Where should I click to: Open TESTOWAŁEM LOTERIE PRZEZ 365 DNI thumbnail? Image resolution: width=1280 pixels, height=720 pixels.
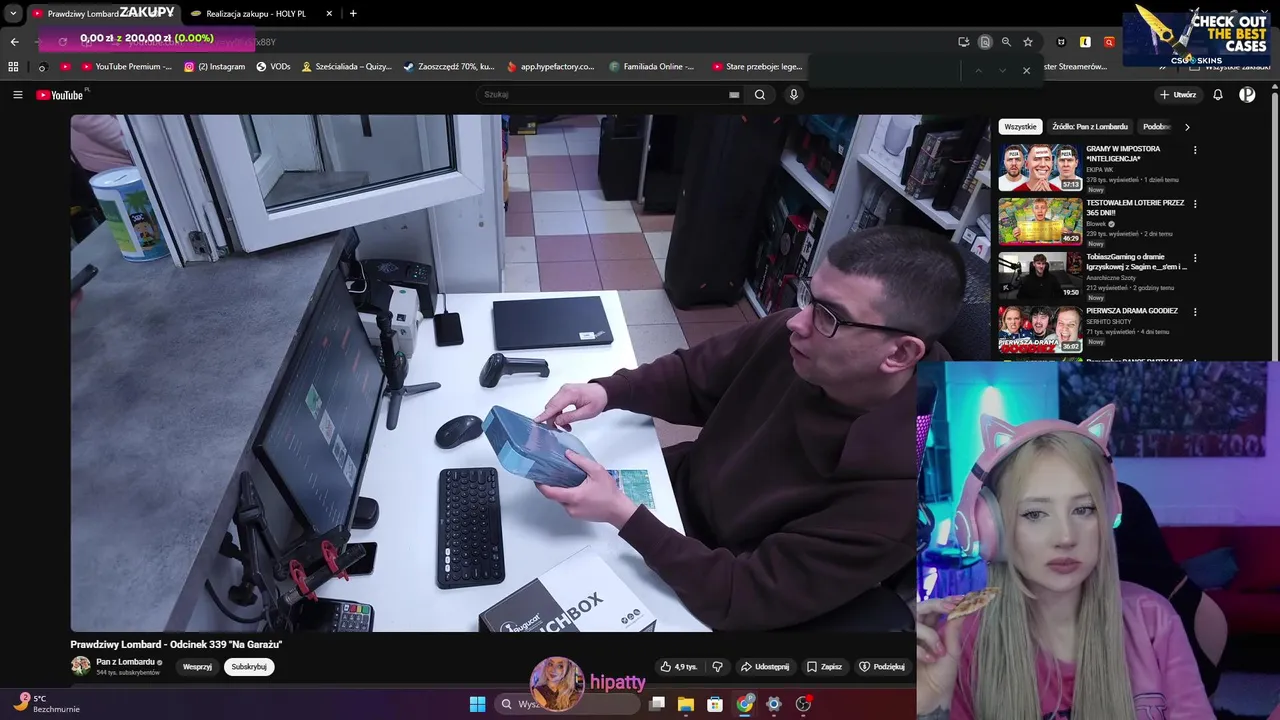tap(1040, 221)
